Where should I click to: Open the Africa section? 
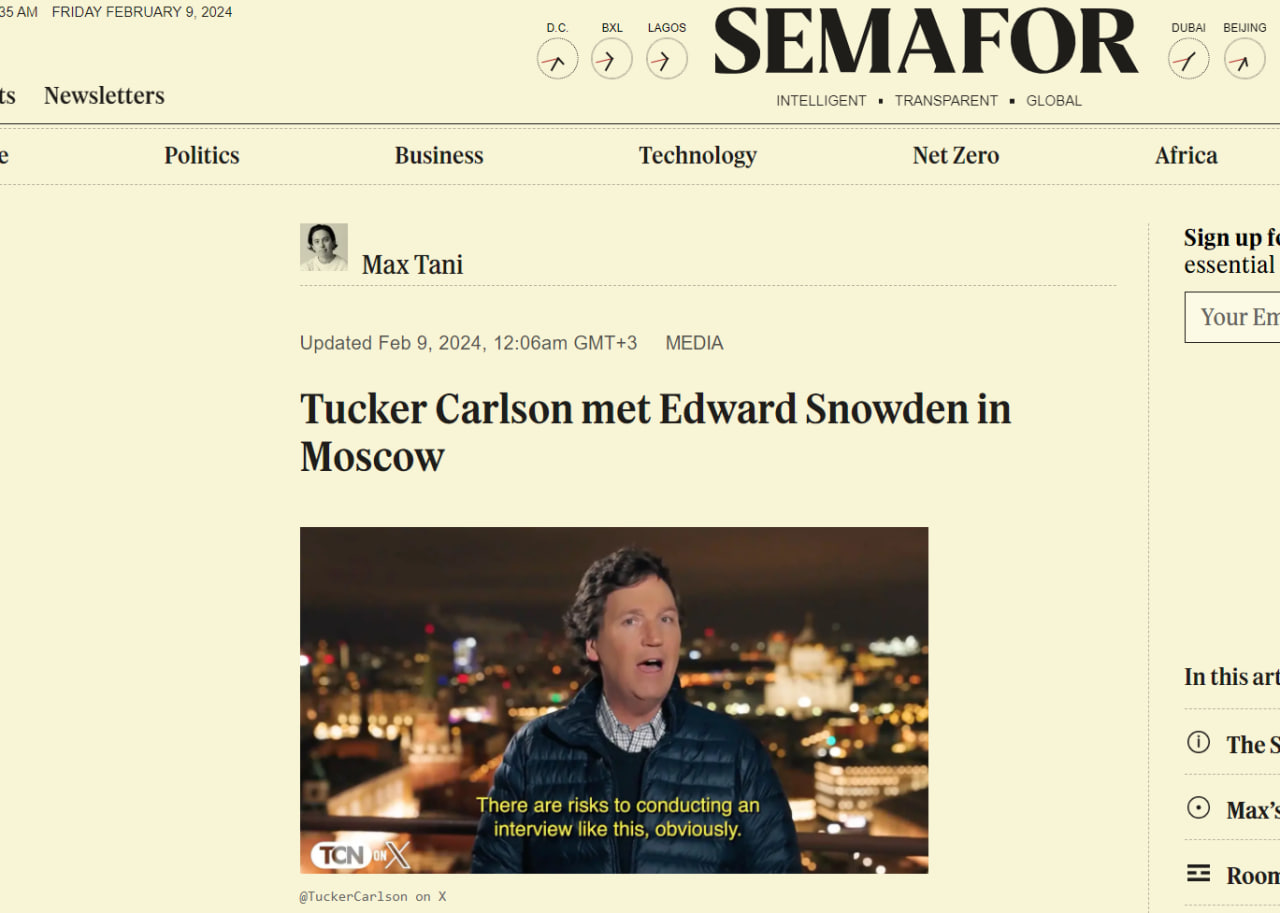point(1186,155)
